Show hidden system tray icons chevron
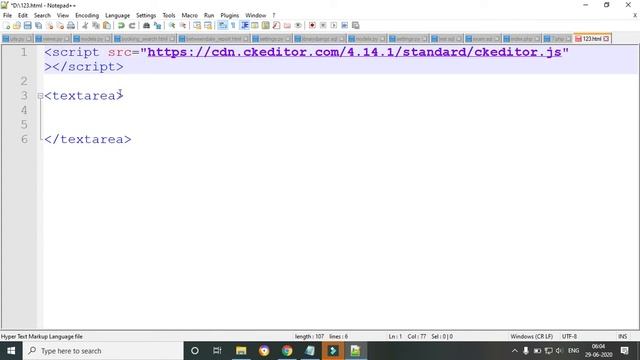Screen dimensions: 640x360 [515, 351]
